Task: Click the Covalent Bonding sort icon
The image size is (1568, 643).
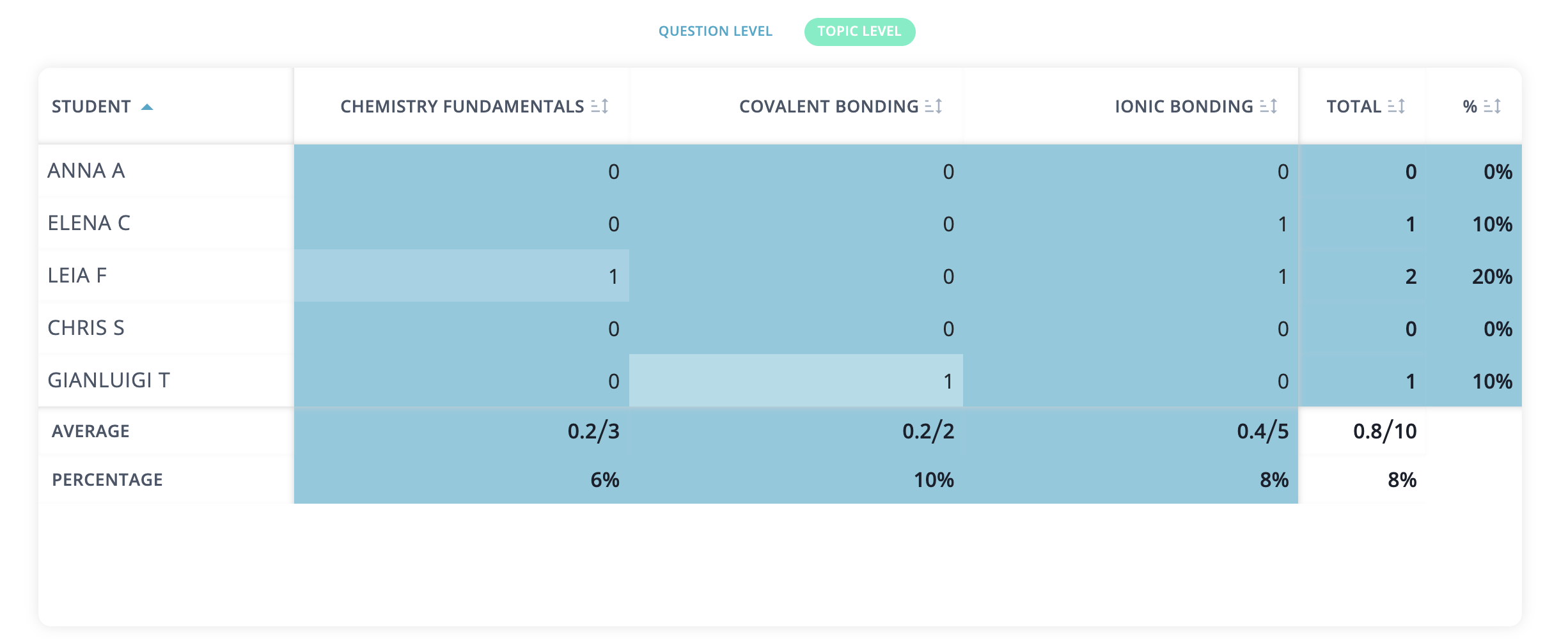Action: point(934,106)
